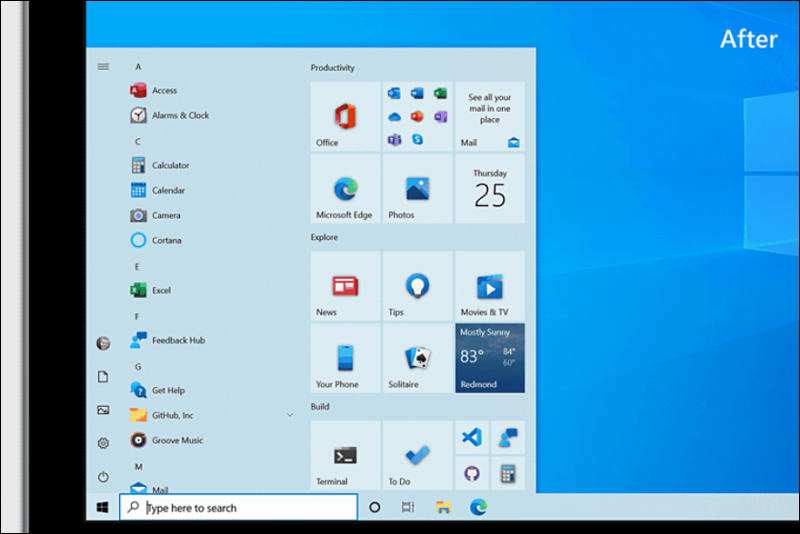Open Task View on the taskbar
The image size is (800, 534).
(408, 507)
